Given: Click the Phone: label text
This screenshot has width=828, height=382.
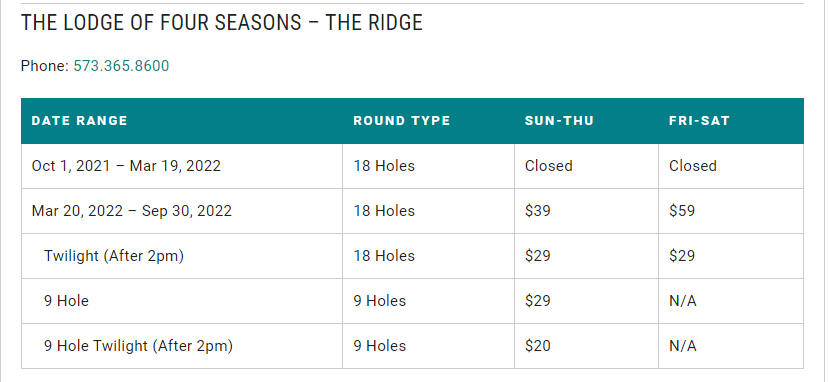Looking at the screenshot, I should tap(45, 66).
